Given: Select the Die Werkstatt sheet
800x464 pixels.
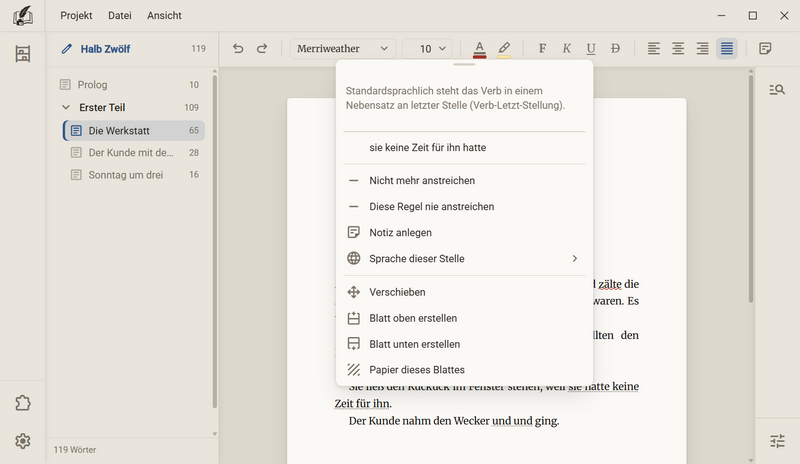Looking at the screenshot, I should click(134, 131).
